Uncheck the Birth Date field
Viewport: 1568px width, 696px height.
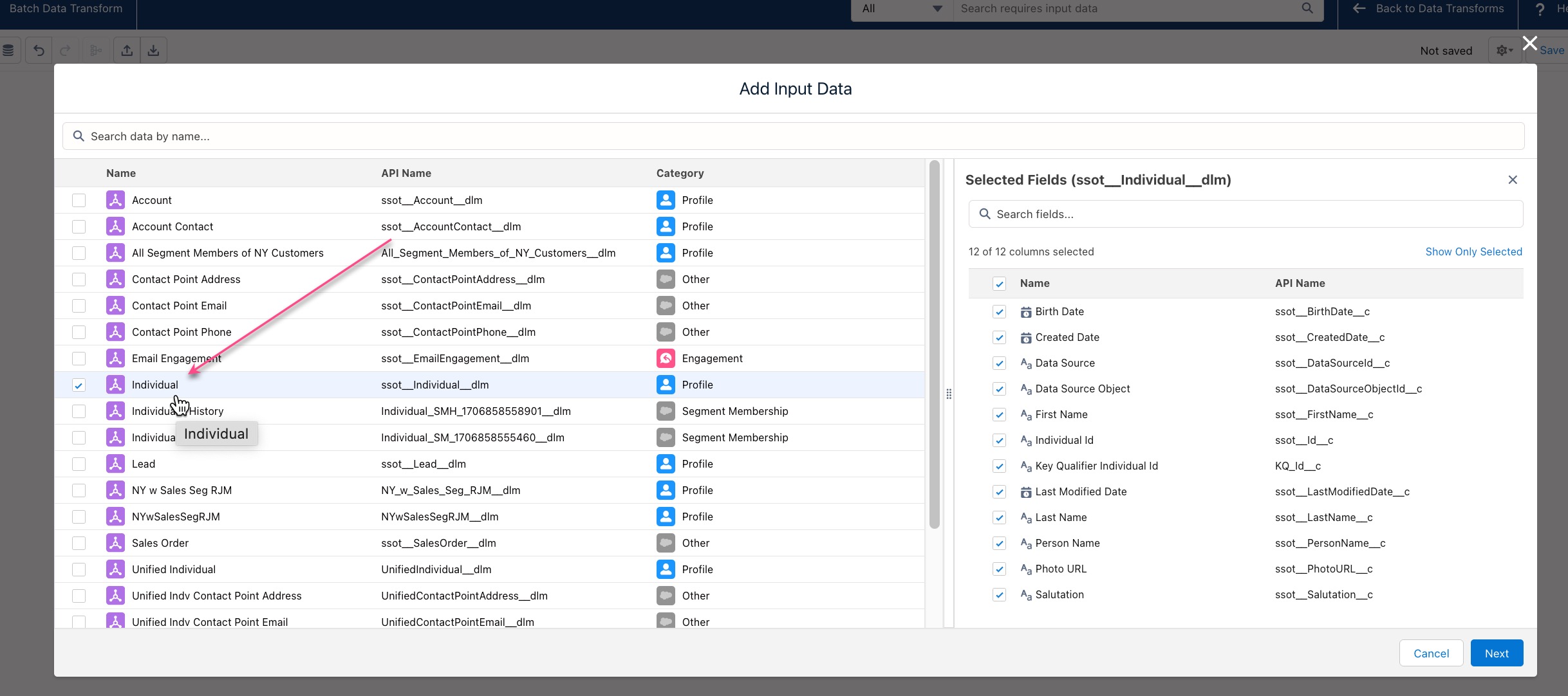[999, 312]
